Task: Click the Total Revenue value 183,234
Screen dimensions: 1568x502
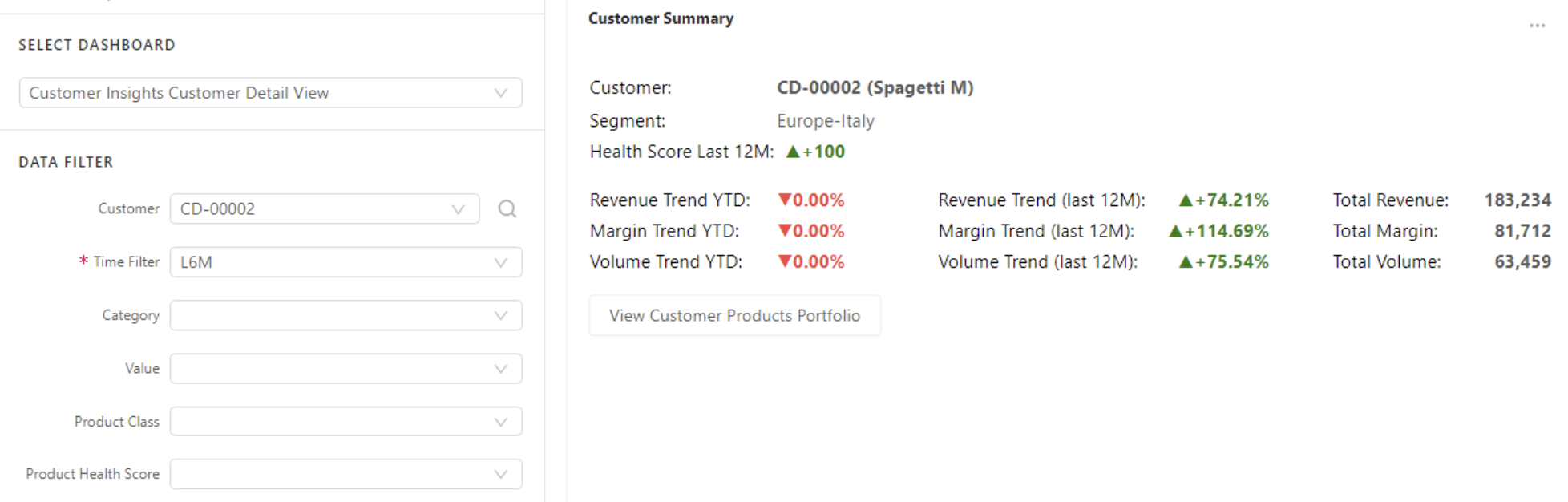Action: pos(1517,200)
